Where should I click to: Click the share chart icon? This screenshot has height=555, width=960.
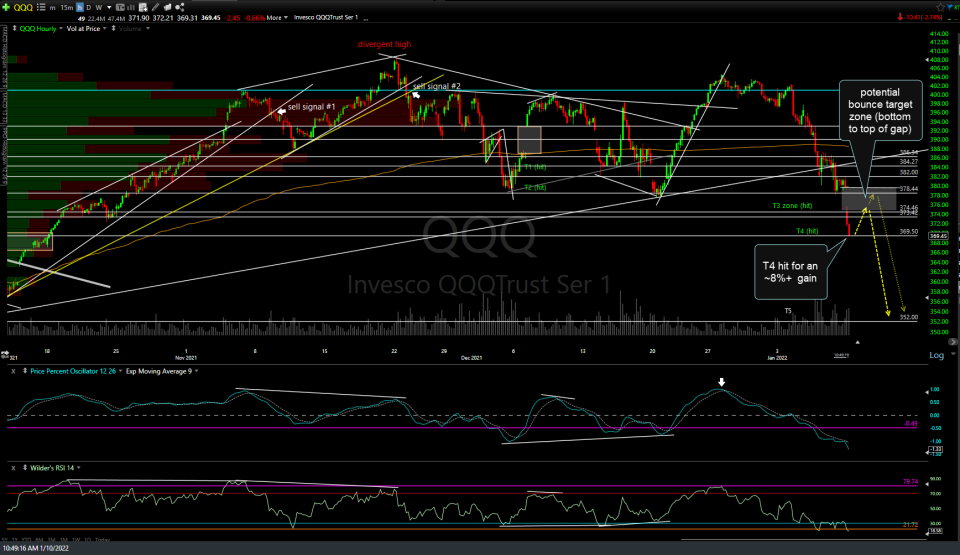click(x=179, y=7)
